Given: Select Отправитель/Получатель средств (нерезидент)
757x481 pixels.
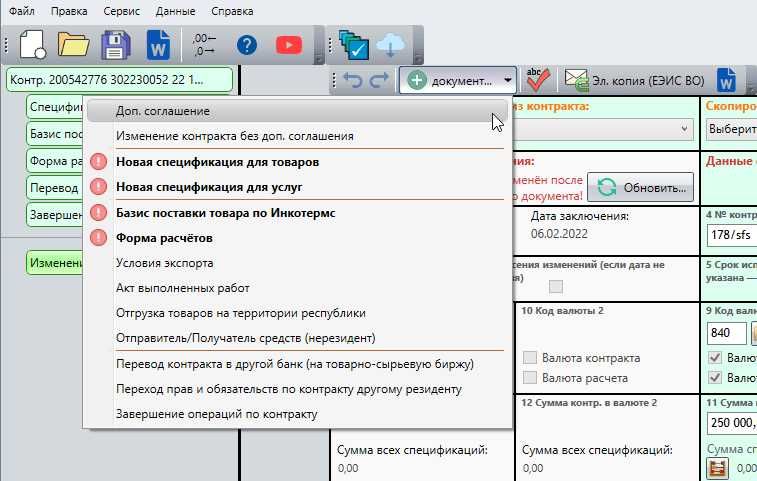Looking at the screenshot, I should tap(297, 338).
